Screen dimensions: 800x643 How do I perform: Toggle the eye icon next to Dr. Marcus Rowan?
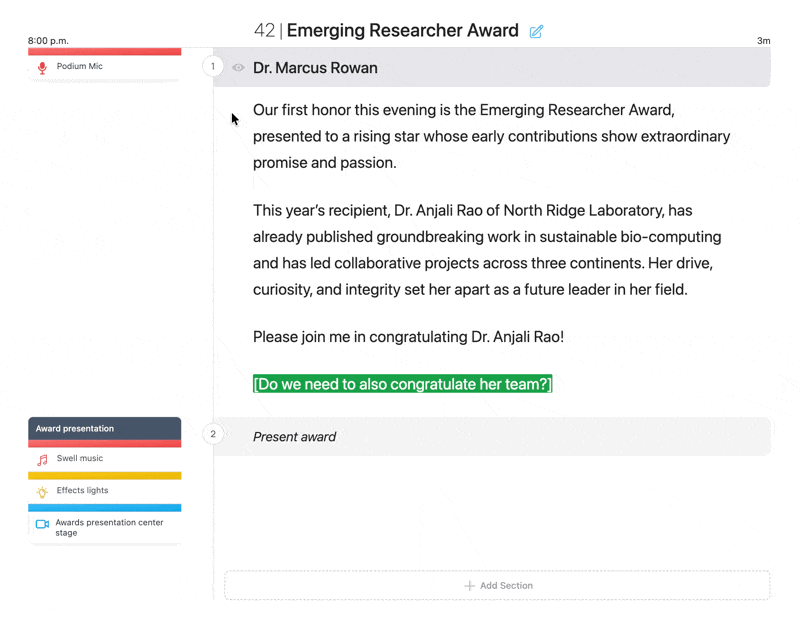point(238,68)
